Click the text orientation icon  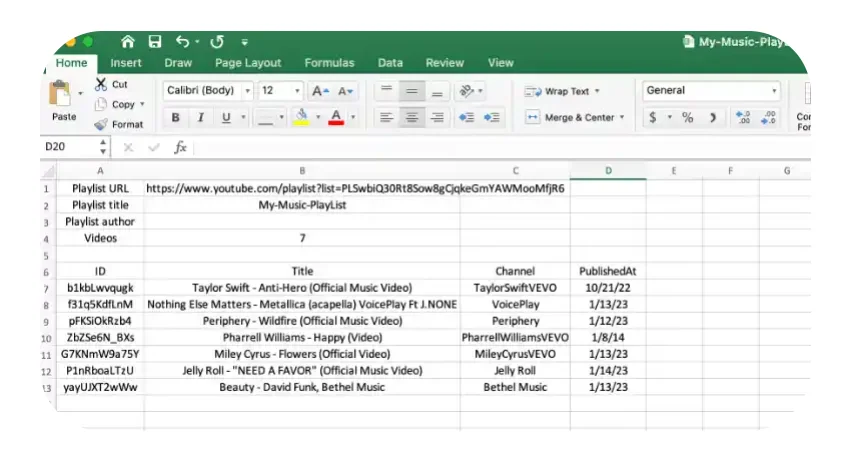click(x=467, y=91)
